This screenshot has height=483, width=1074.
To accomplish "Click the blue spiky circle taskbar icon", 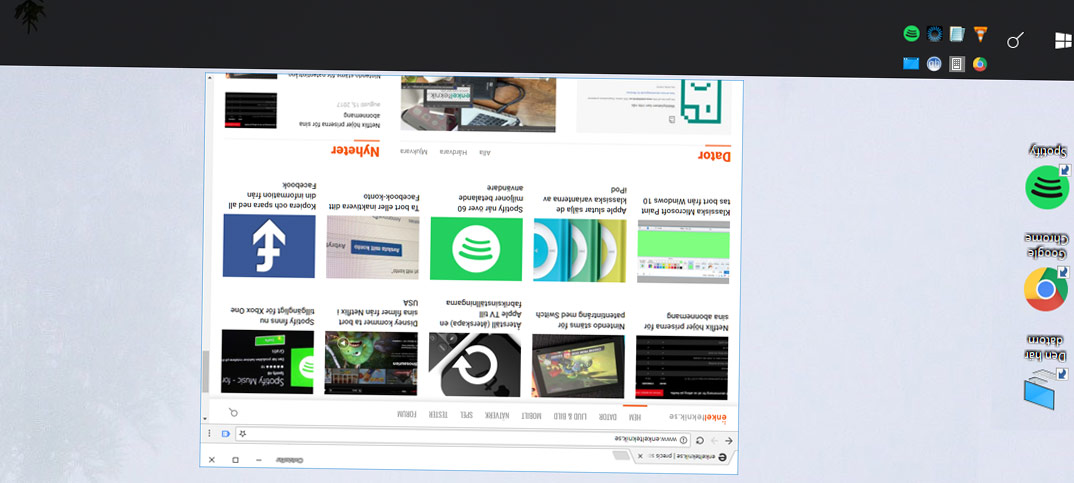I will click(934, 34).
